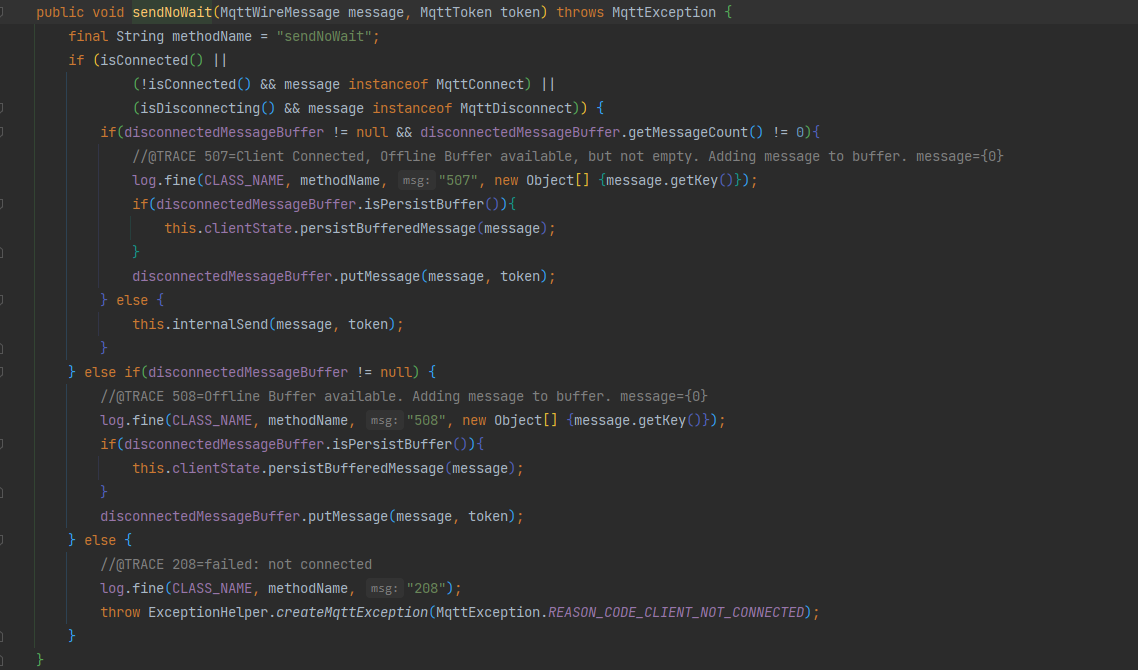Click the else if keywords

point(112,372)
